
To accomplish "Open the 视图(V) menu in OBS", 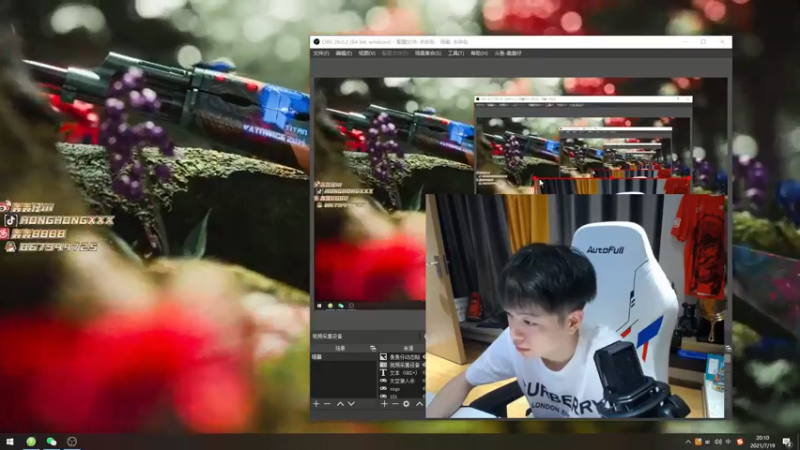I will 366,53.
